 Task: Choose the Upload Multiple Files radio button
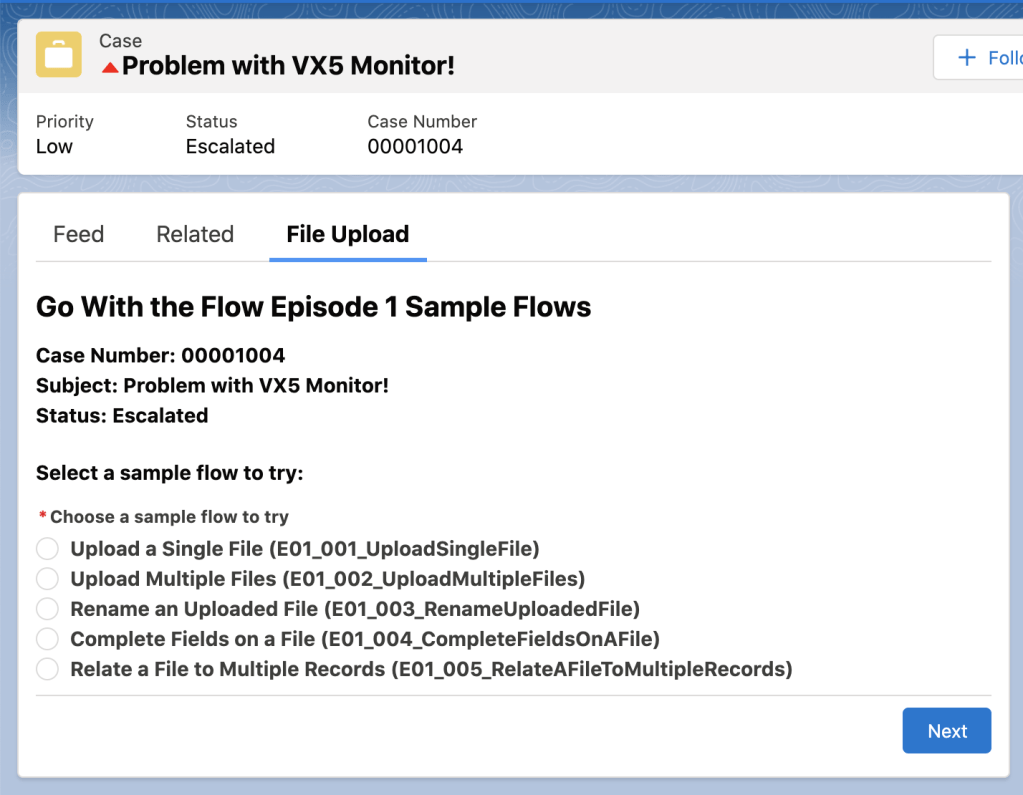tap(47, 579)
